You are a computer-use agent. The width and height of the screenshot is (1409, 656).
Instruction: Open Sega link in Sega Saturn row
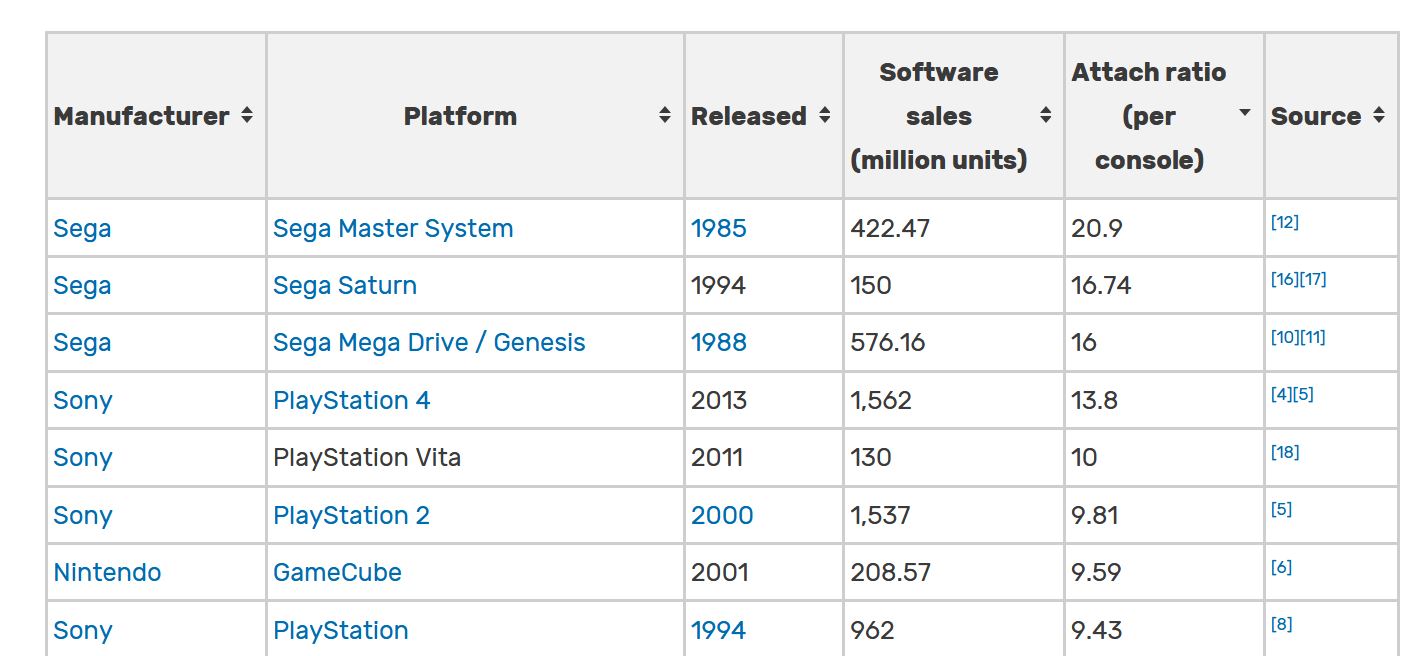pyautogui.click(x=82, y=285)
